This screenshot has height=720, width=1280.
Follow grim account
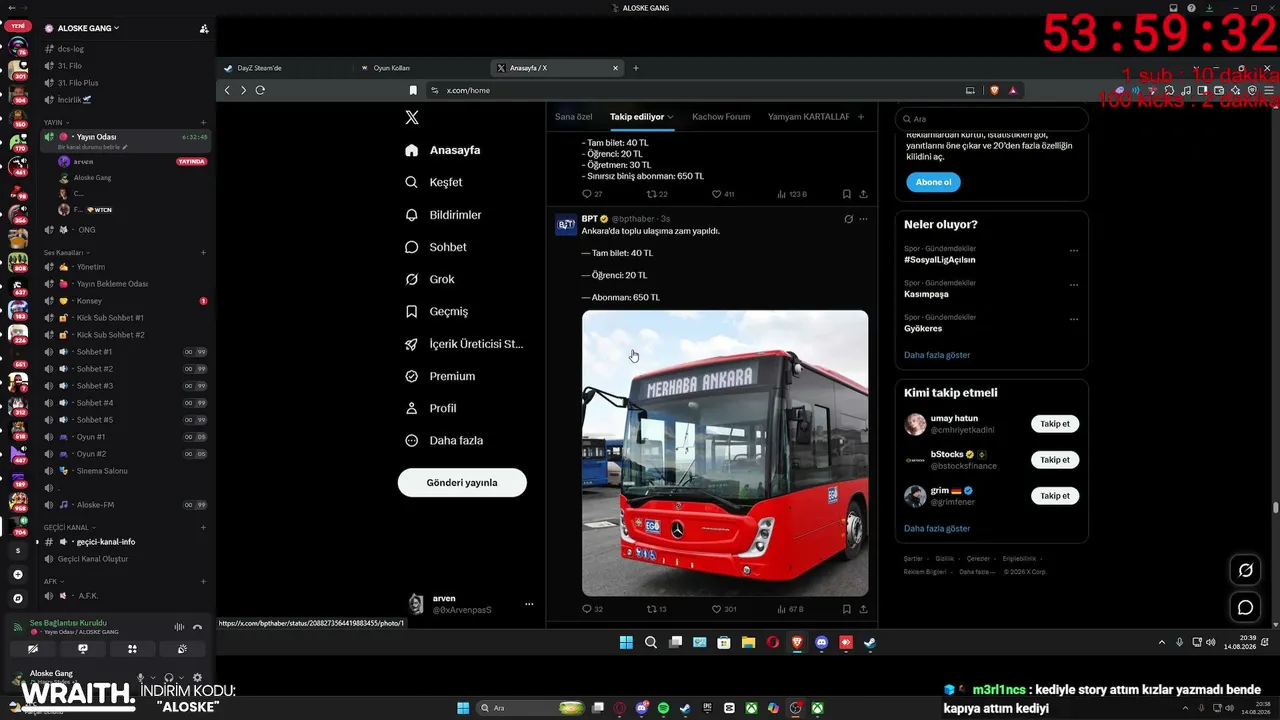(x=1055, y=496)
